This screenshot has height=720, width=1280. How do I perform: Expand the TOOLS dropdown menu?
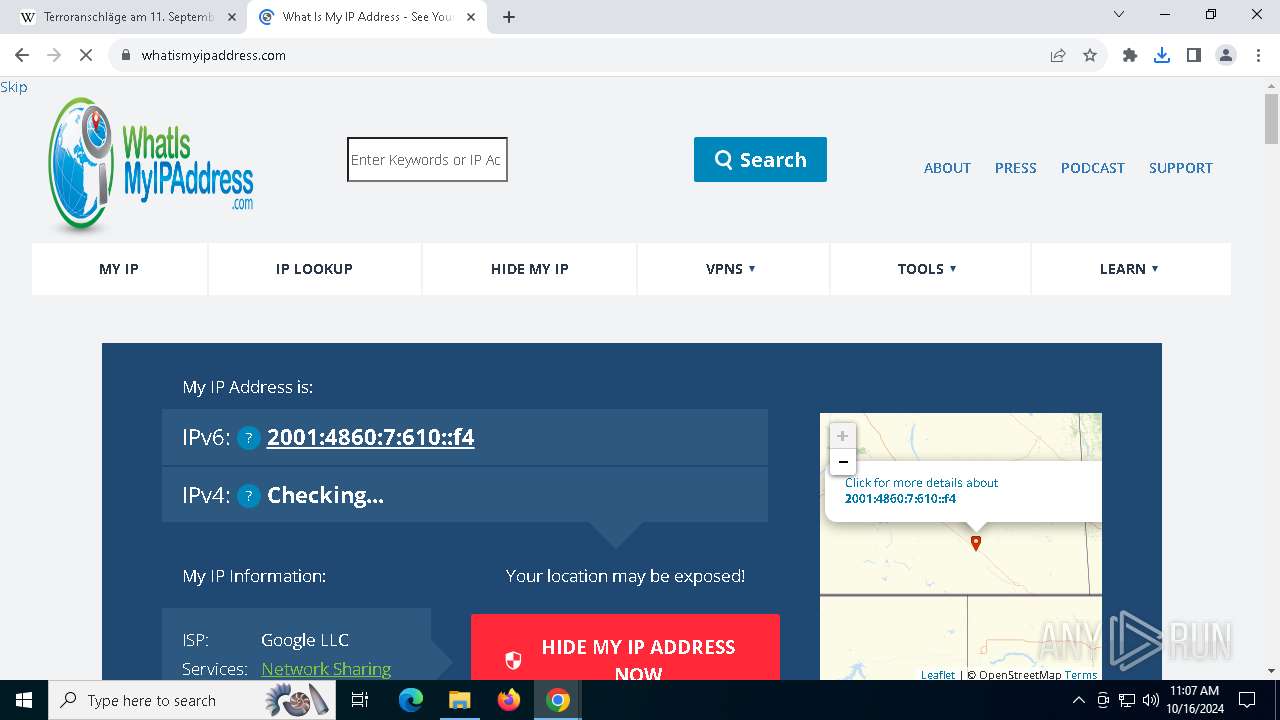click(x=928, y=269)
